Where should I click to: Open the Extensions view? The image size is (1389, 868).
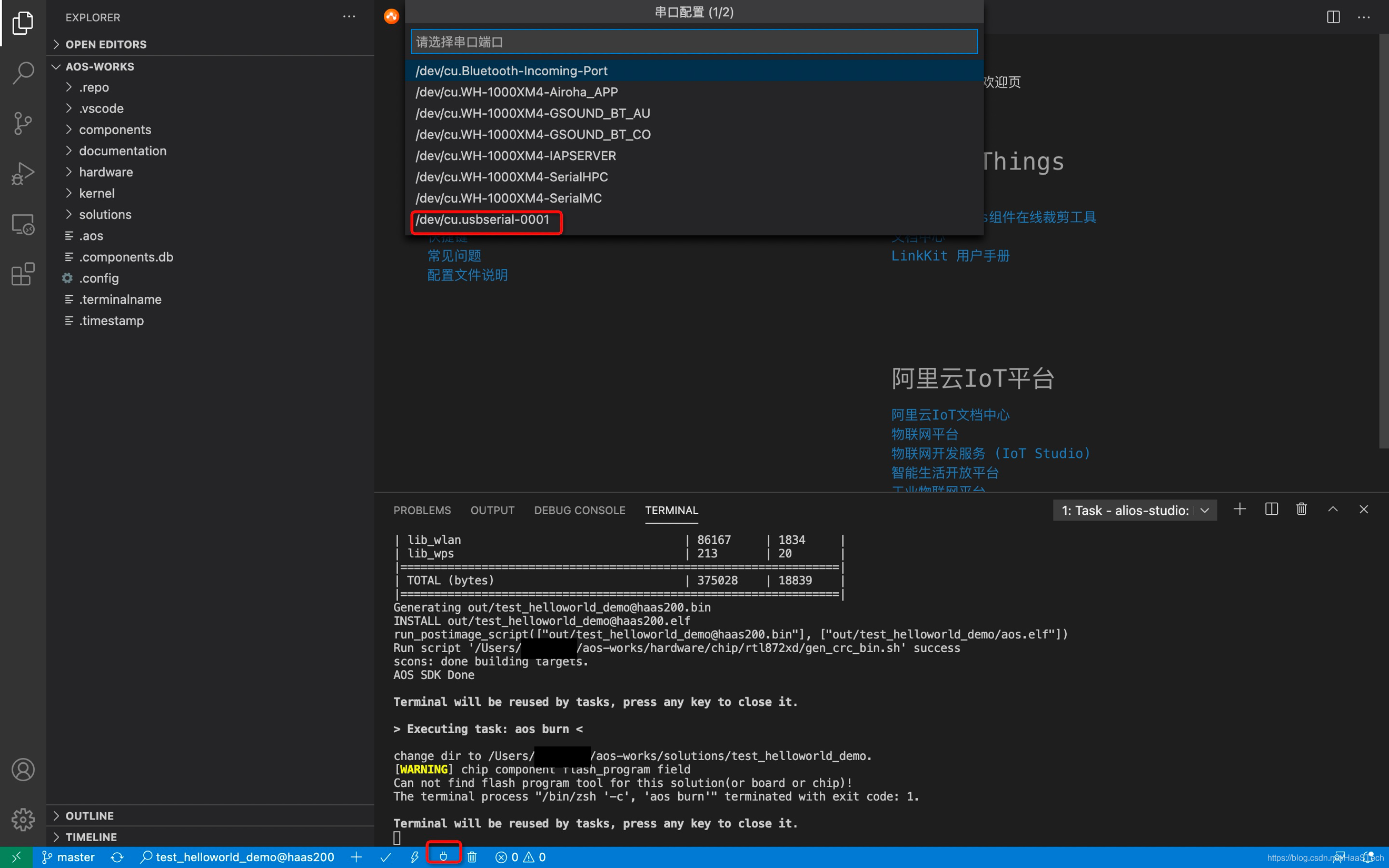pos(23,274)
